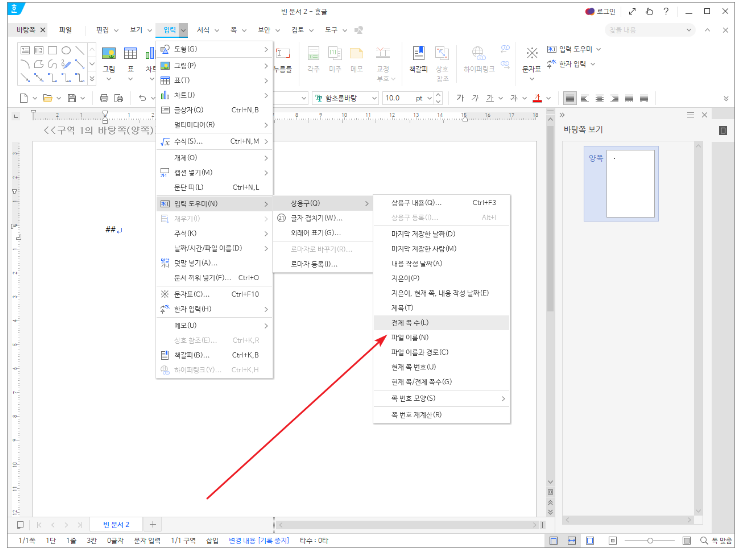The height and width of the screenshot is (553, 738).
Task: Click the 로그인 login button
Action: click(x=600, y=11)
